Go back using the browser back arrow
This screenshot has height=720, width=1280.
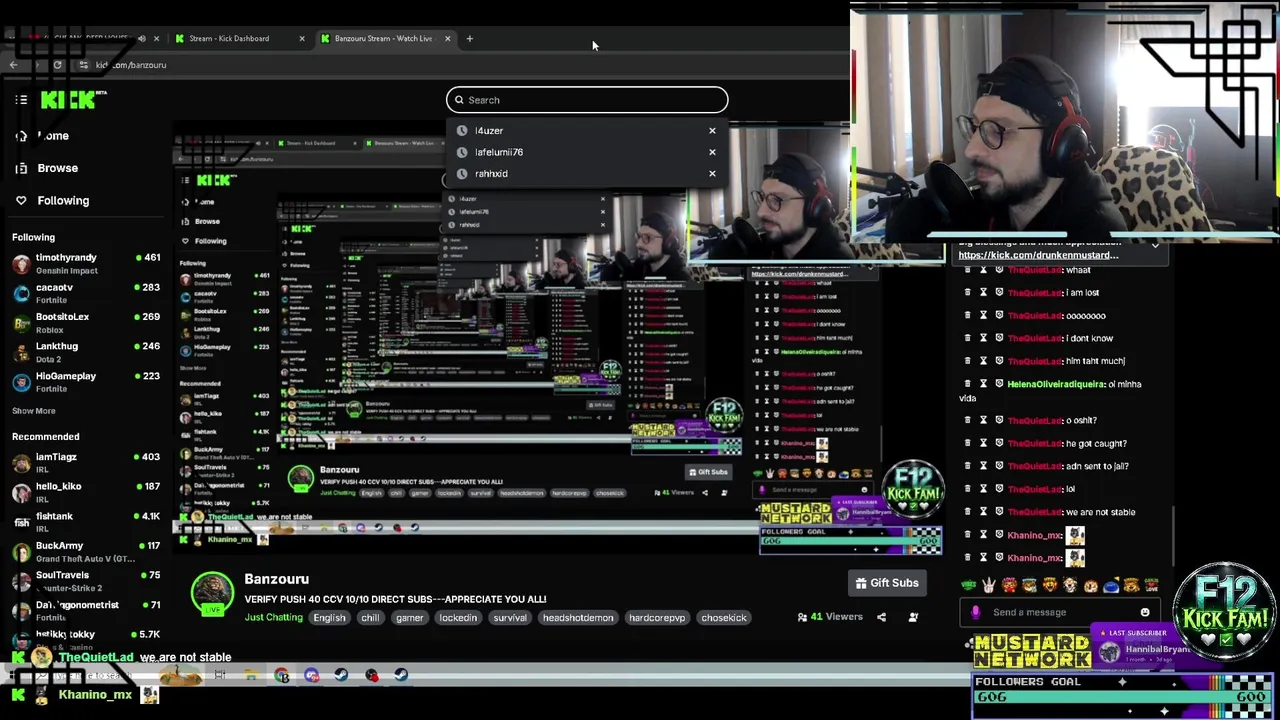[14, 65]
